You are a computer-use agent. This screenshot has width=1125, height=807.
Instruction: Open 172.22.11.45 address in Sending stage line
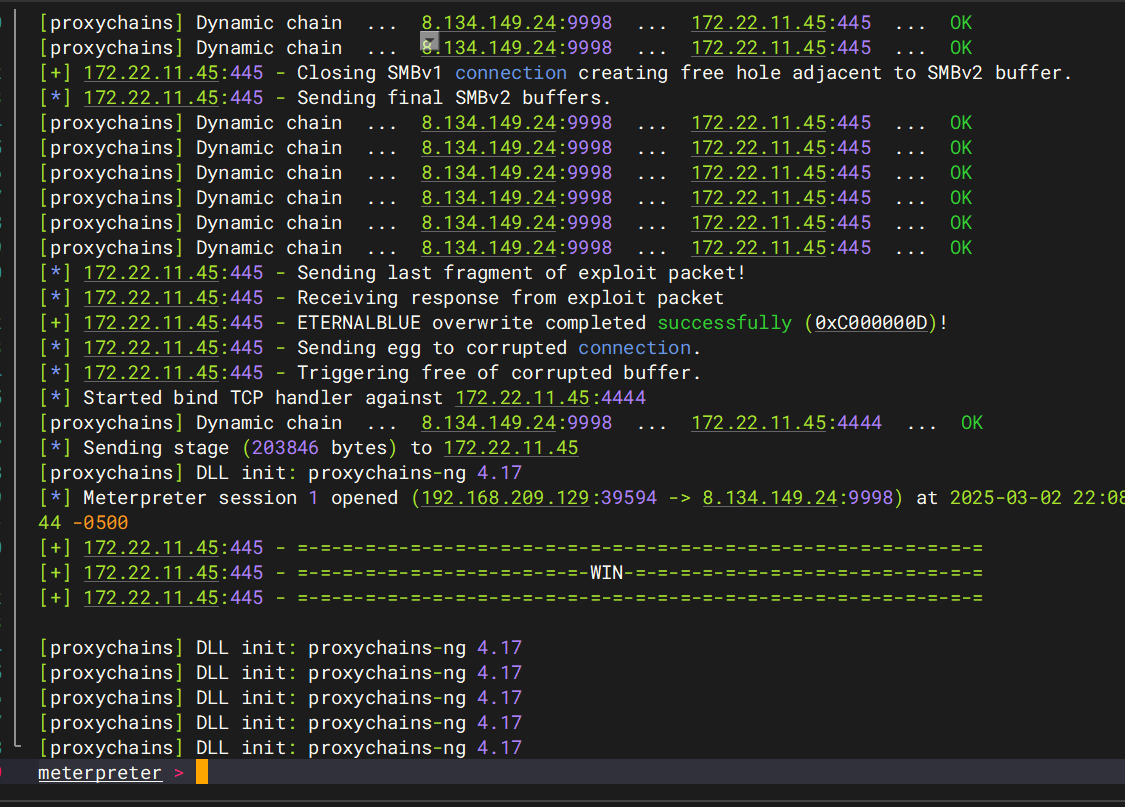[511, 448]
